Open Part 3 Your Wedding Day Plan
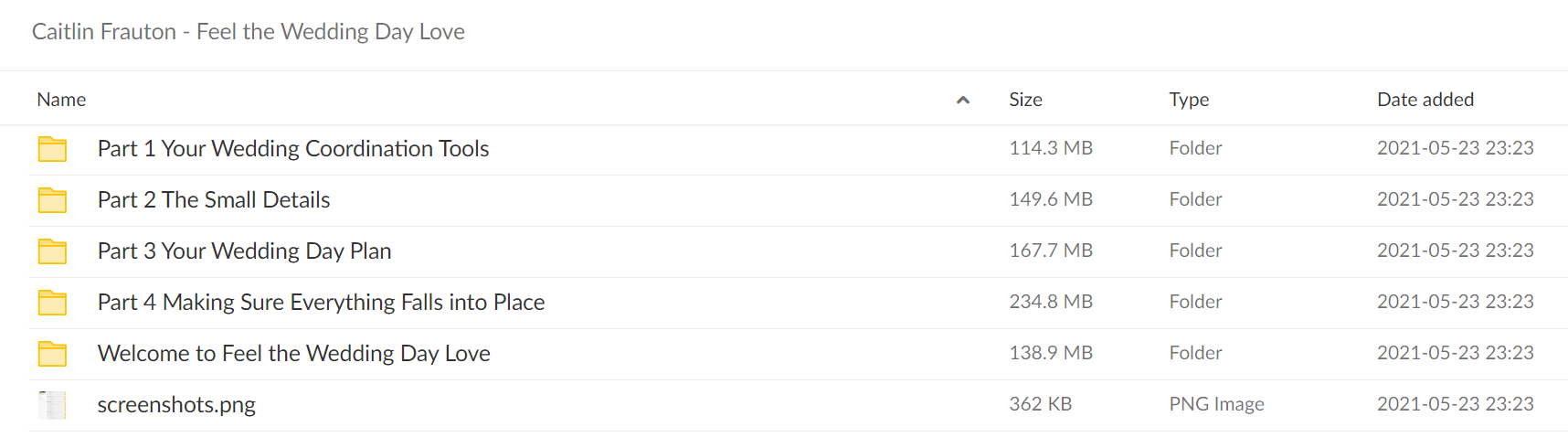This screenshot has width=1568, height=448. tap(244, 251)
